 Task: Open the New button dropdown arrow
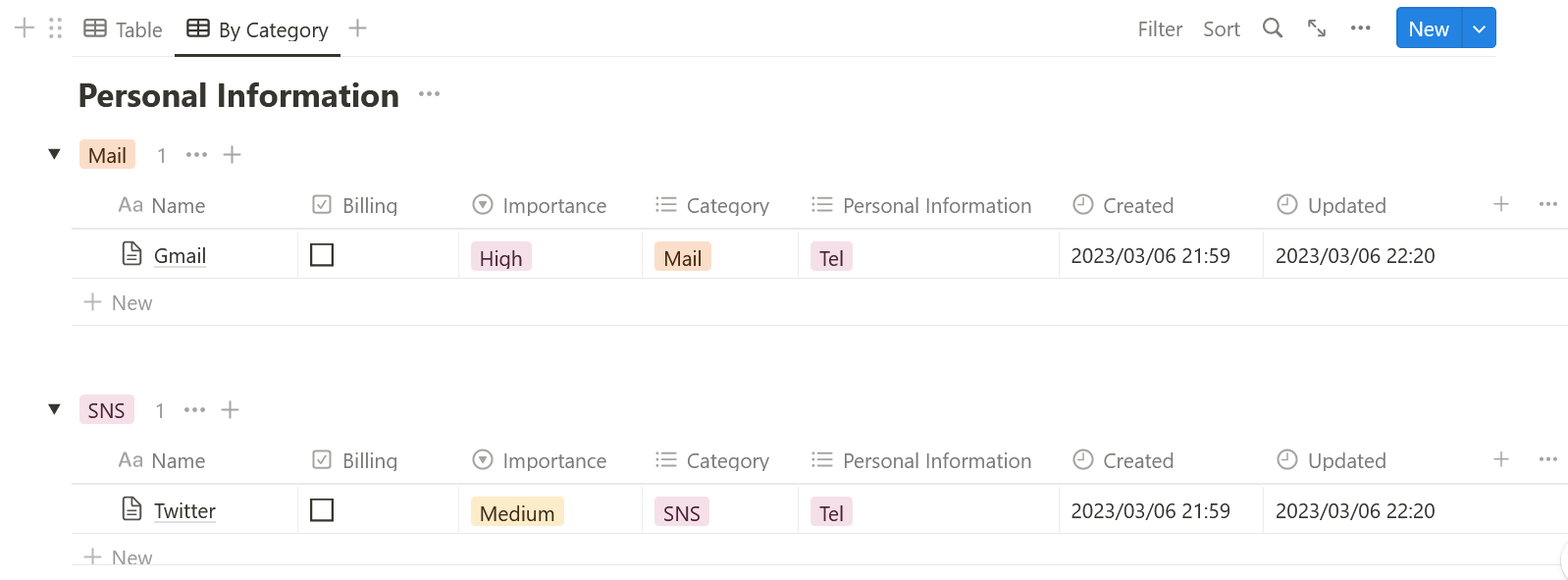1479,28
